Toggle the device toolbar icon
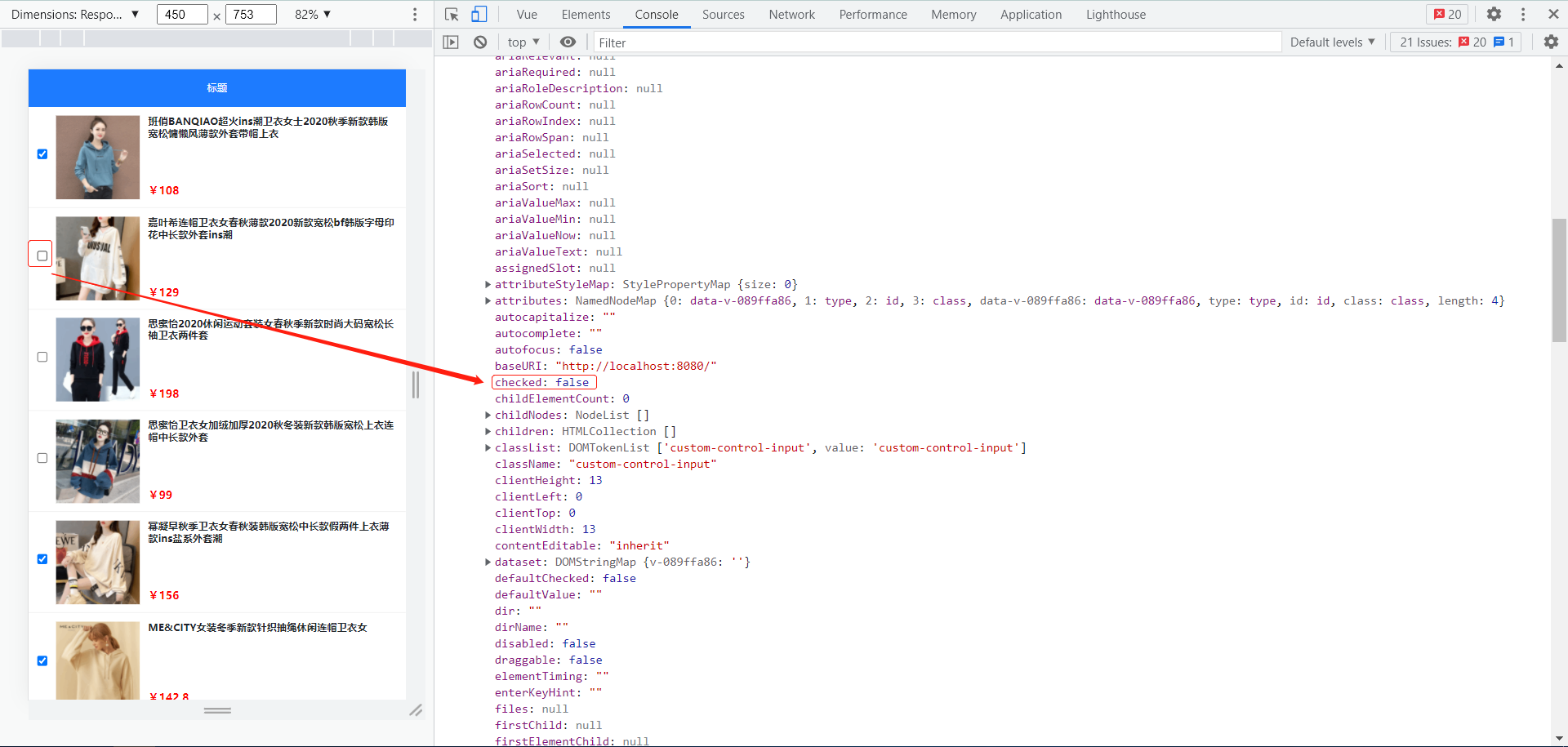1568x747 pixels. [479, 15]
